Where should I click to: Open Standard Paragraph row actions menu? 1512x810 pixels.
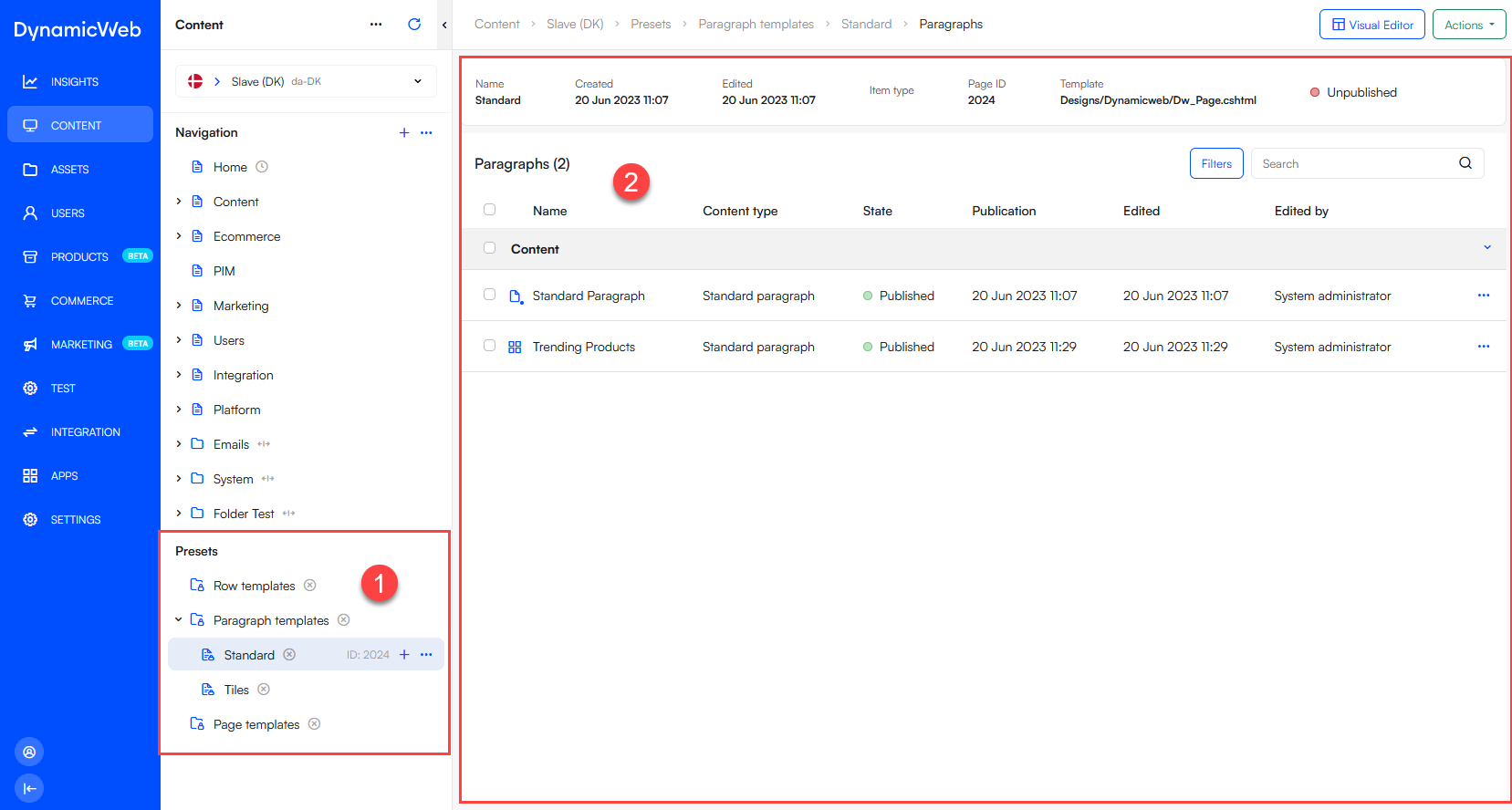(x=1484, y=296)
